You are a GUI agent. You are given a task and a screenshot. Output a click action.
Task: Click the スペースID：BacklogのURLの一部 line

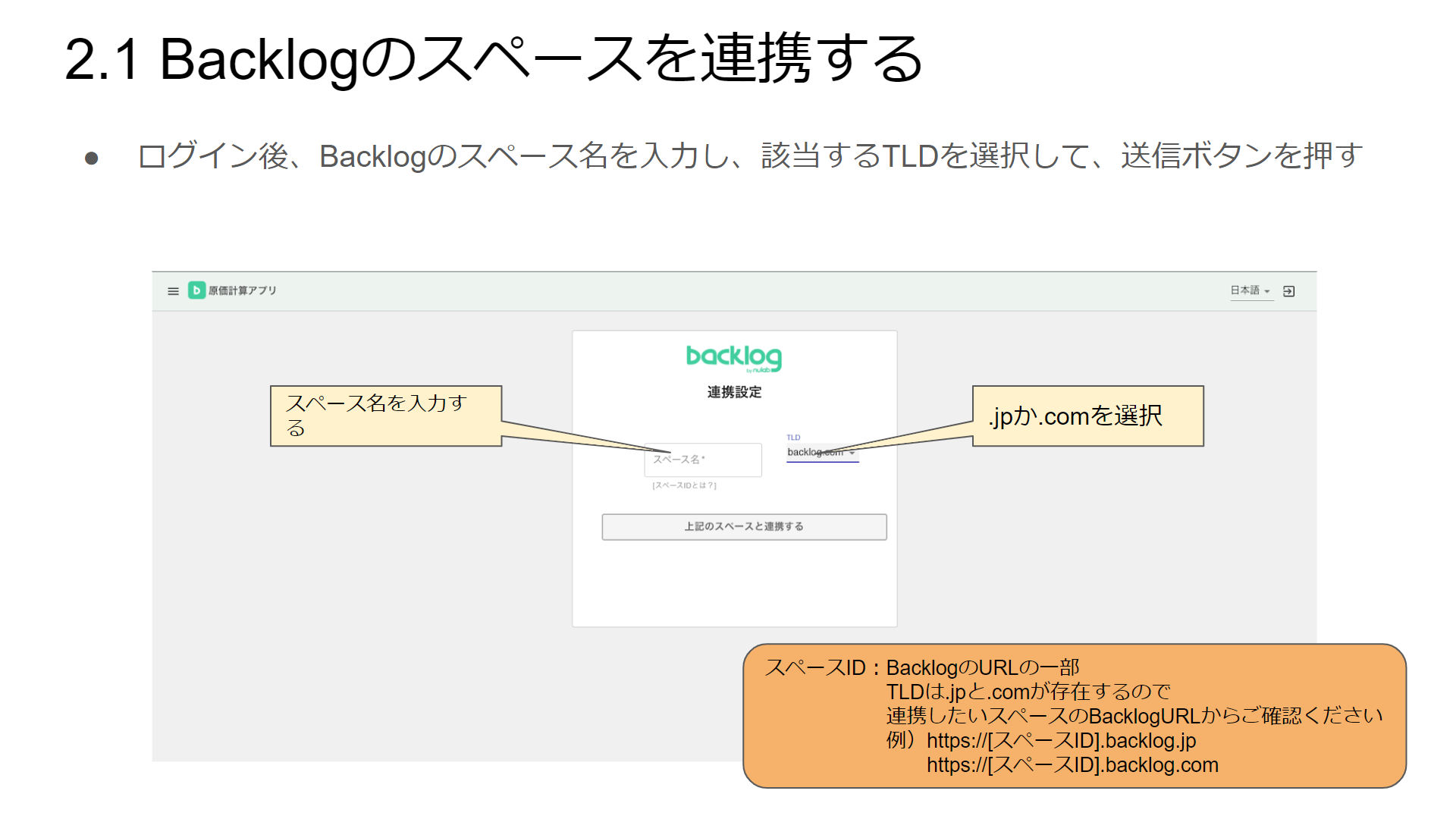pos(921,668)
